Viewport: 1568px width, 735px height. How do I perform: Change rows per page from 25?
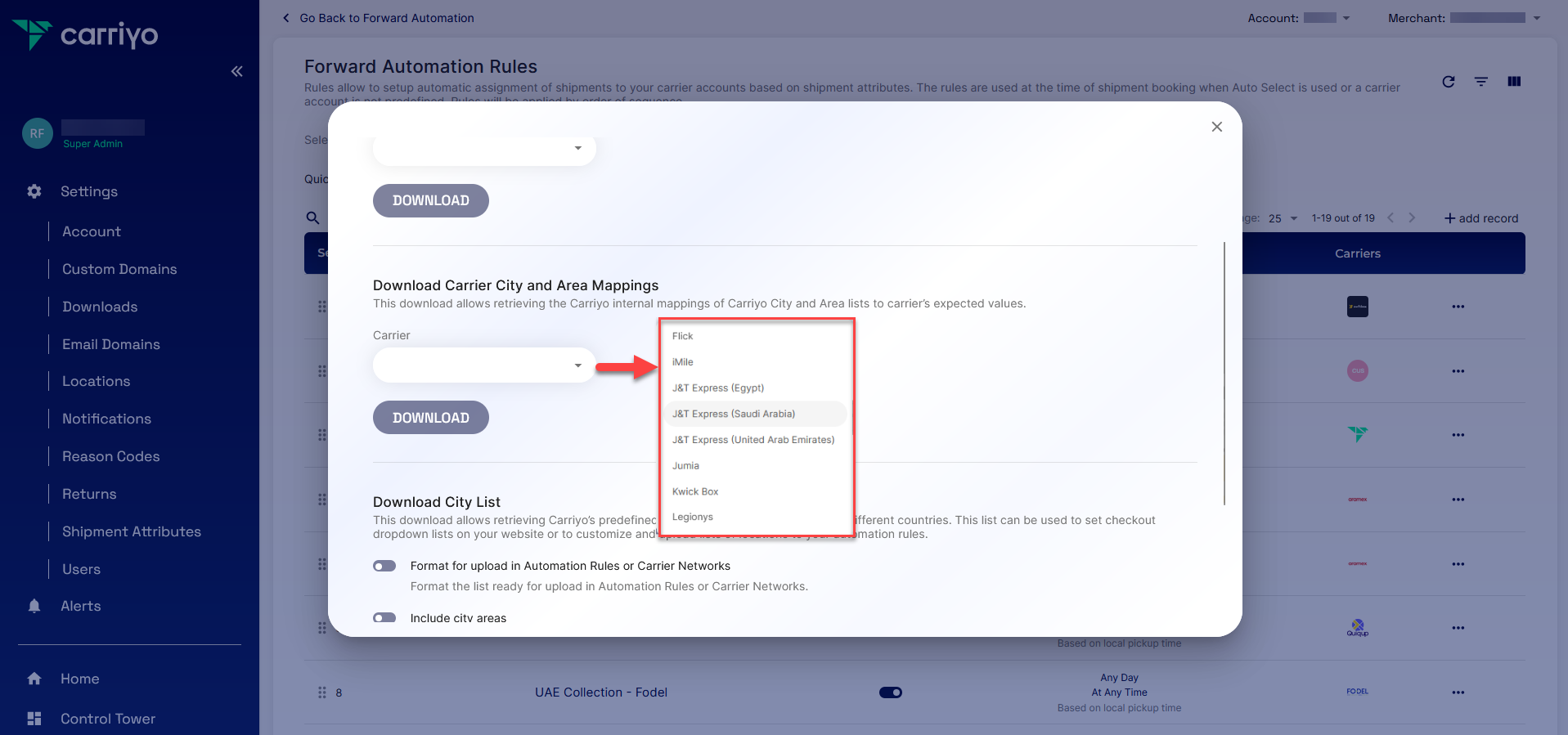[x=1283, y=218]
